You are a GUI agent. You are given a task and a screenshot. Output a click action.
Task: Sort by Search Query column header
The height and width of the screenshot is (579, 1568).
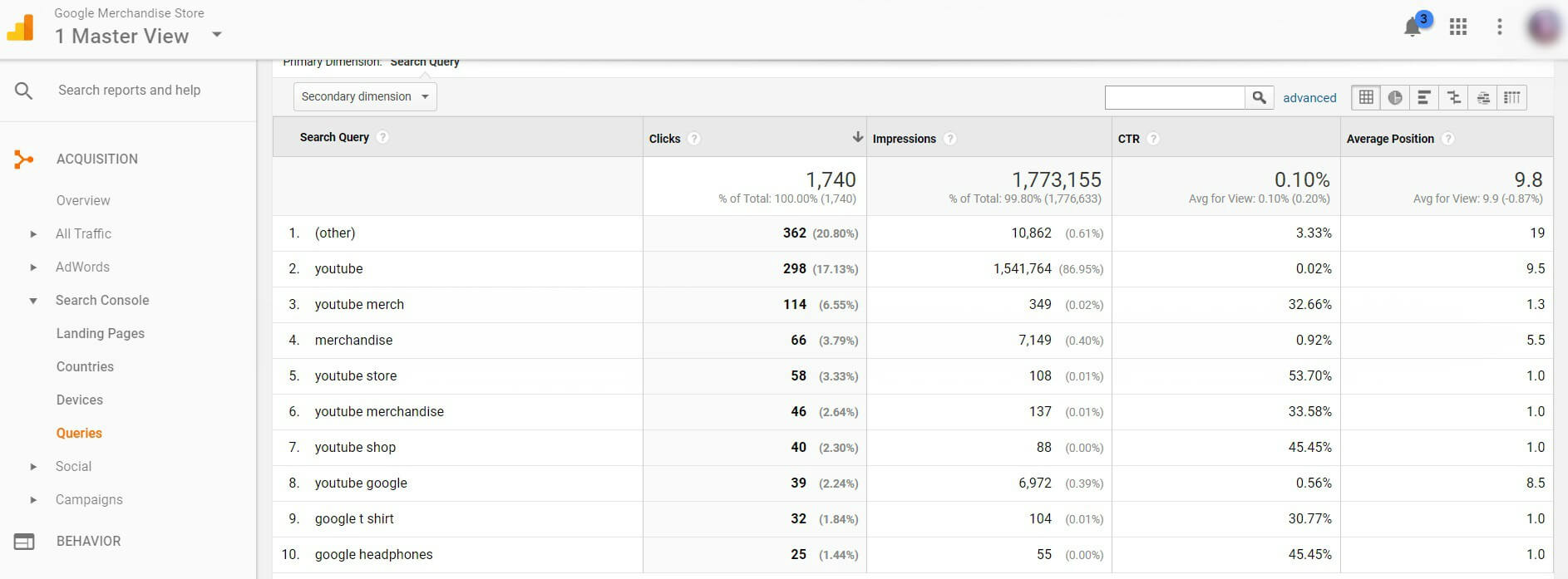click(x=334, y=137)
